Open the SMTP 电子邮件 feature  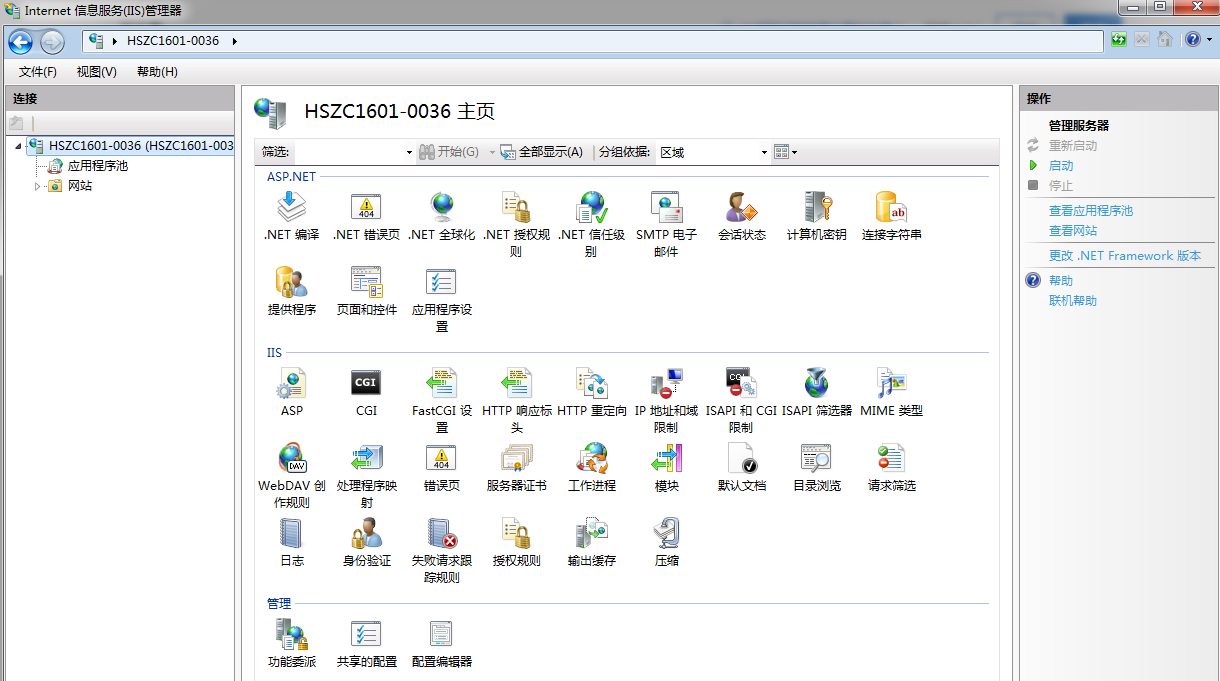coord(666,225)
